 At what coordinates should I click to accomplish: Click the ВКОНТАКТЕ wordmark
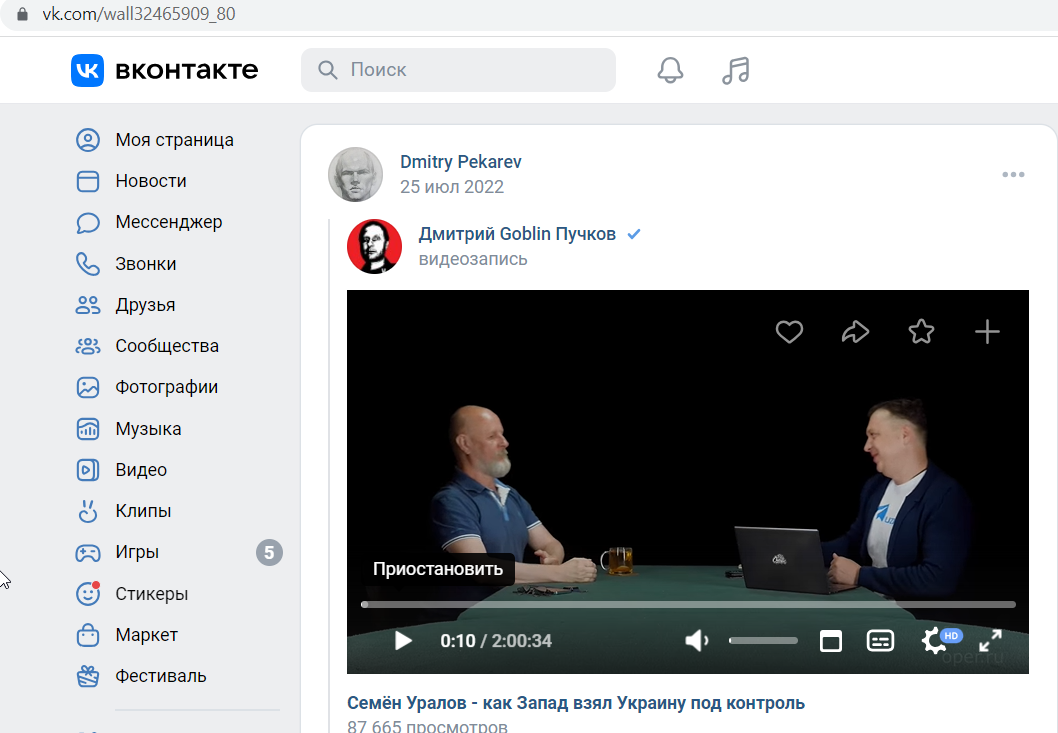click(x=187, y=70)
